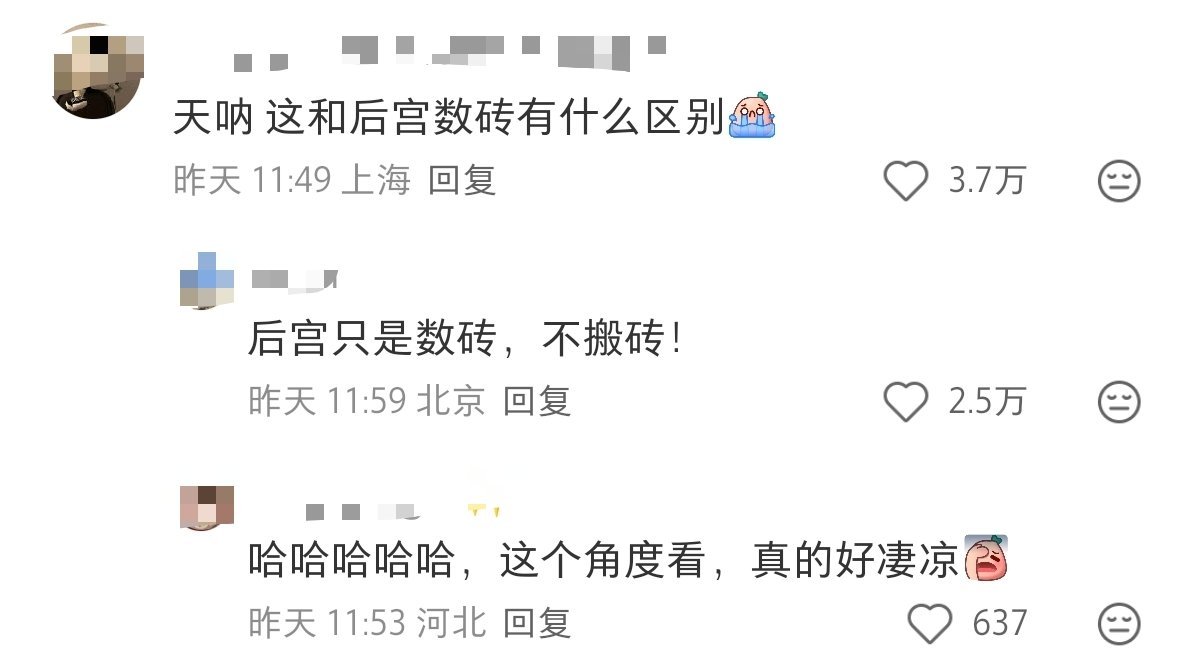Open the 北京 replier's username
Image resolution: width=1200 pixels, height=665 pixels.
295,279
